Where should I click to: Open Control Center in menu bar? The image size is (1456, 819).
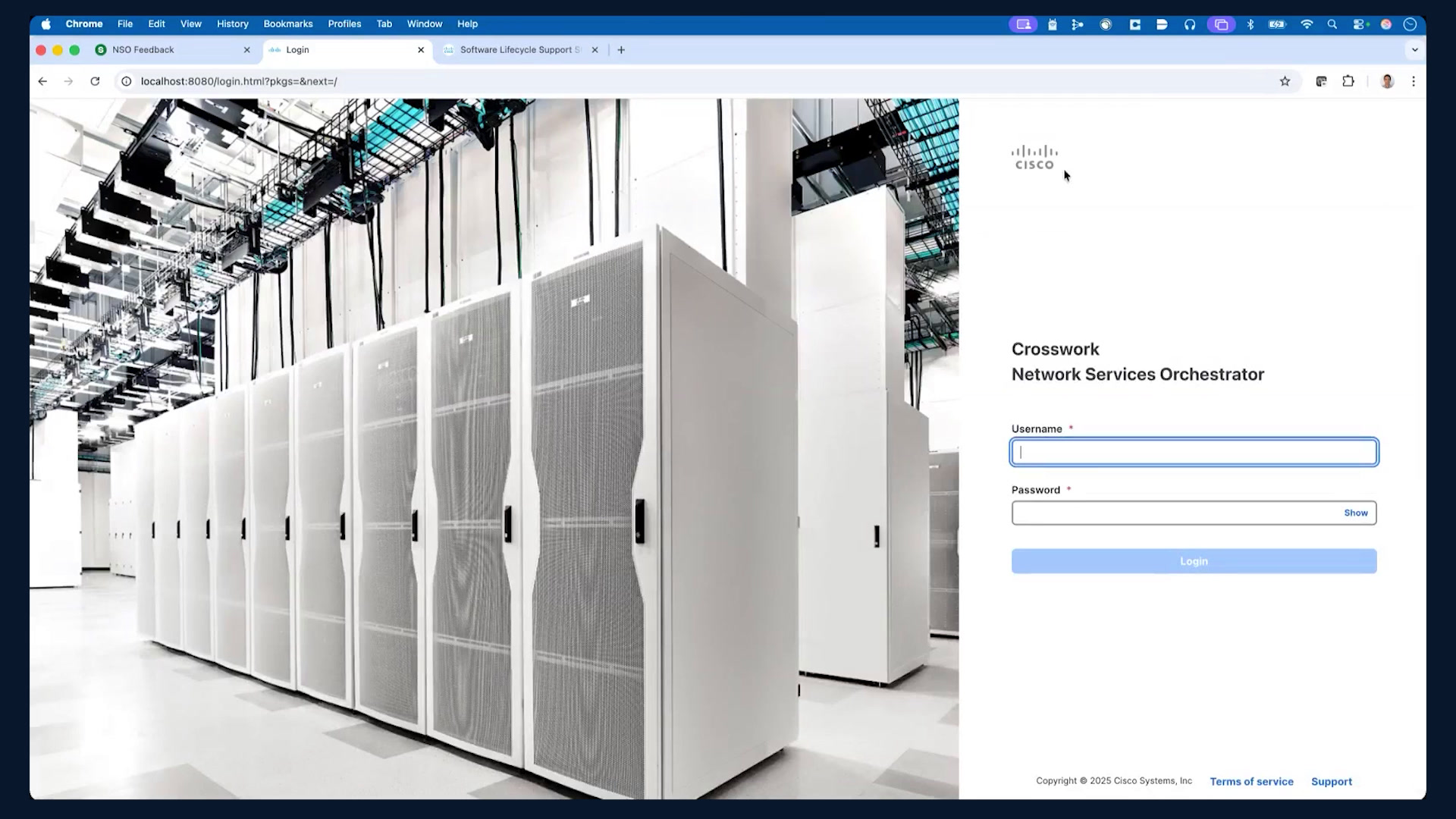tap(1360, 24)
